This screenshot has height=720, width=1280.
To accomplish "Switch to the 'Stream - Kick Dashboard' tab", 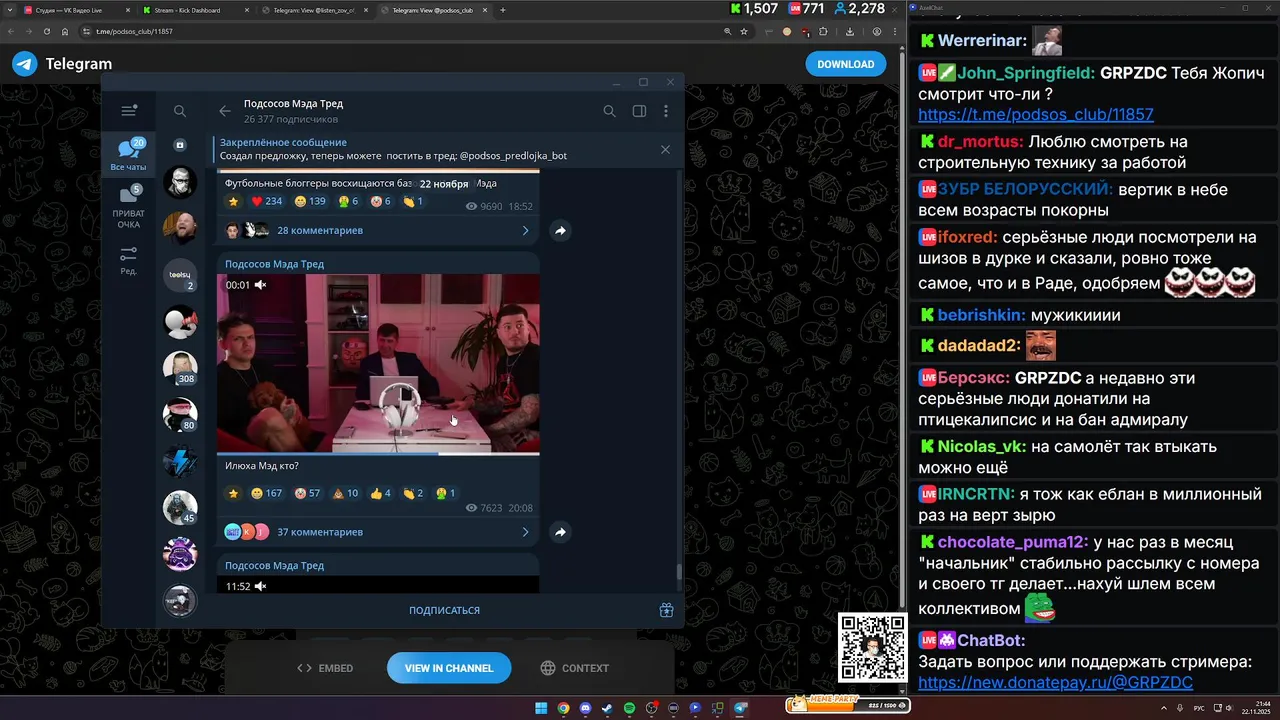I will point(195,10).
